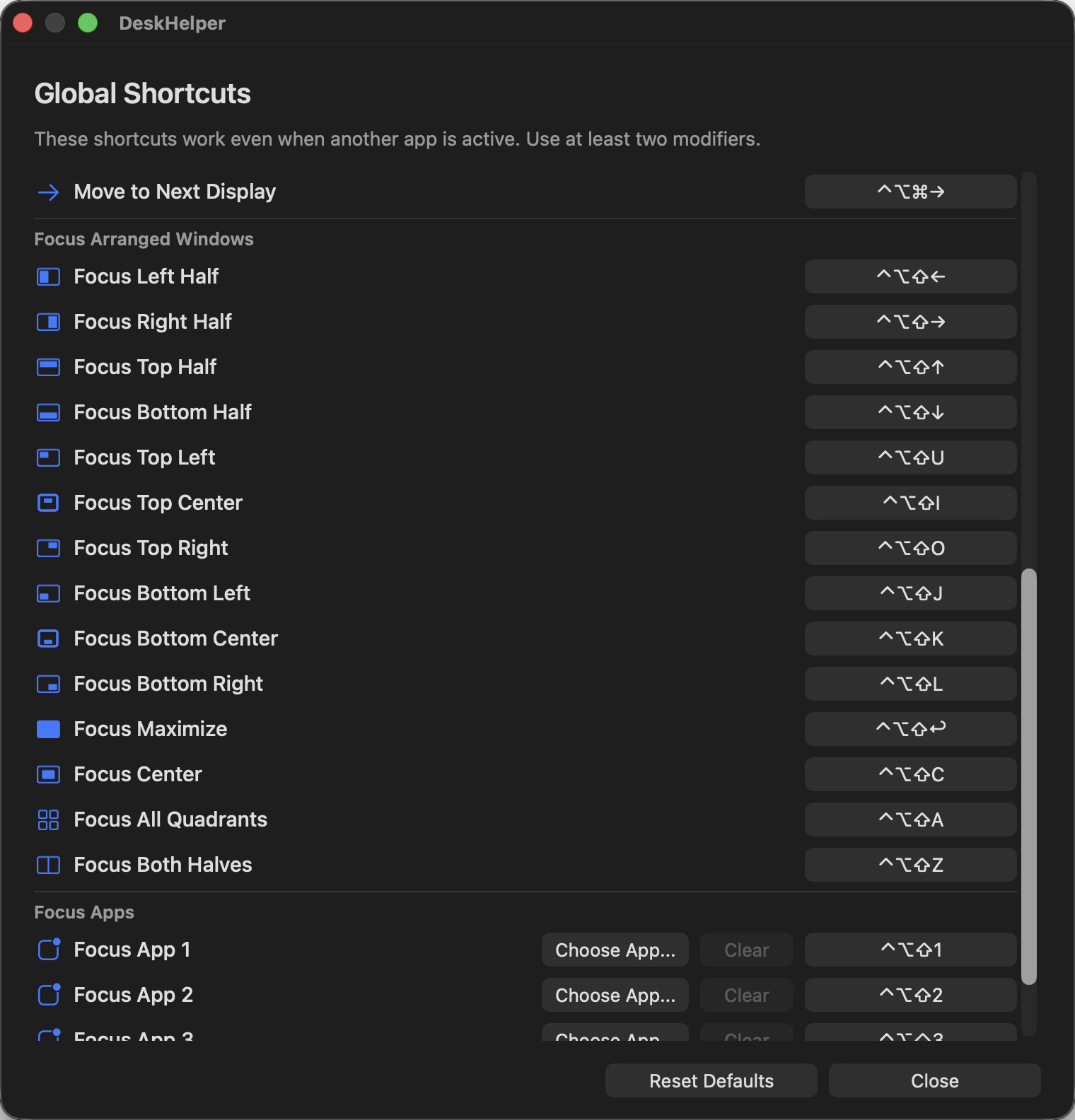The width and height of the screenshot is (1075, 1120).
Task: Click the Focus App 1 icon
Action: [49, 949]
